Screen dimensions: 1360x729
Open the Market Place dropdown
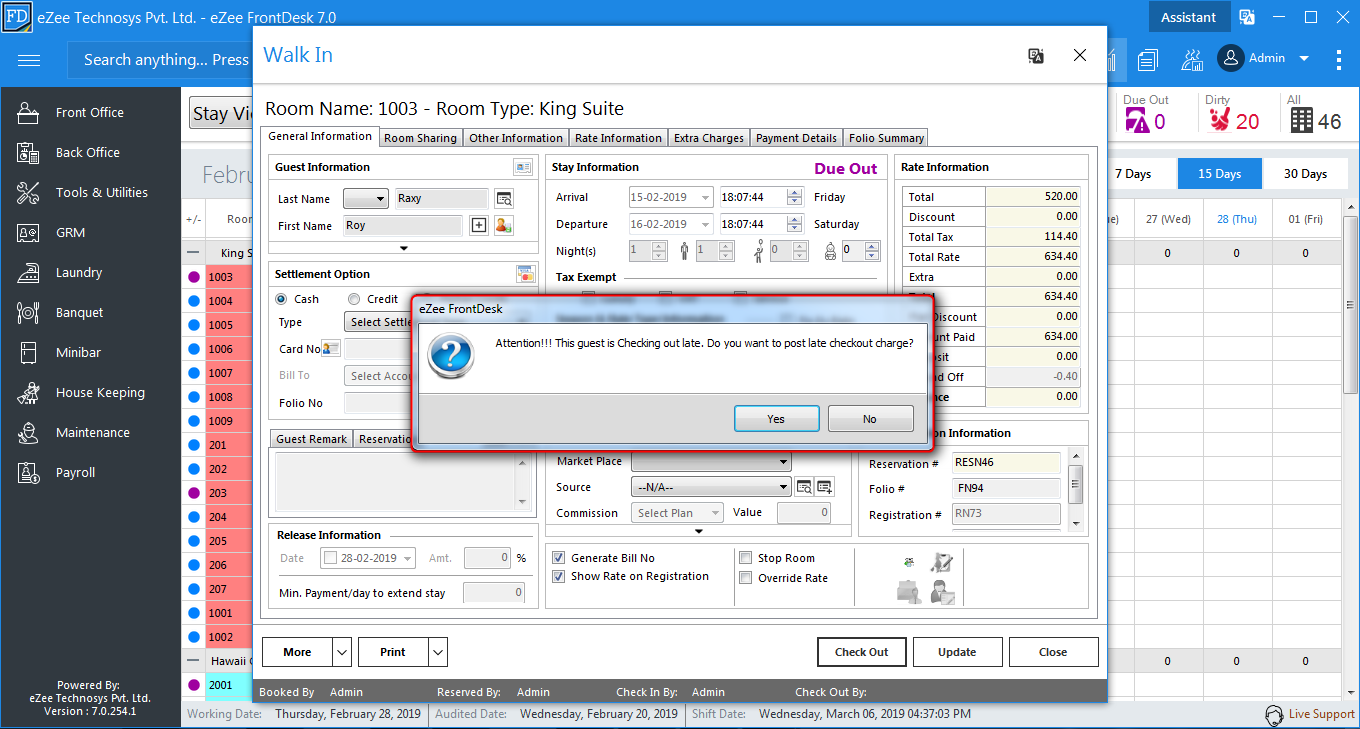click(x=711, y=462)
